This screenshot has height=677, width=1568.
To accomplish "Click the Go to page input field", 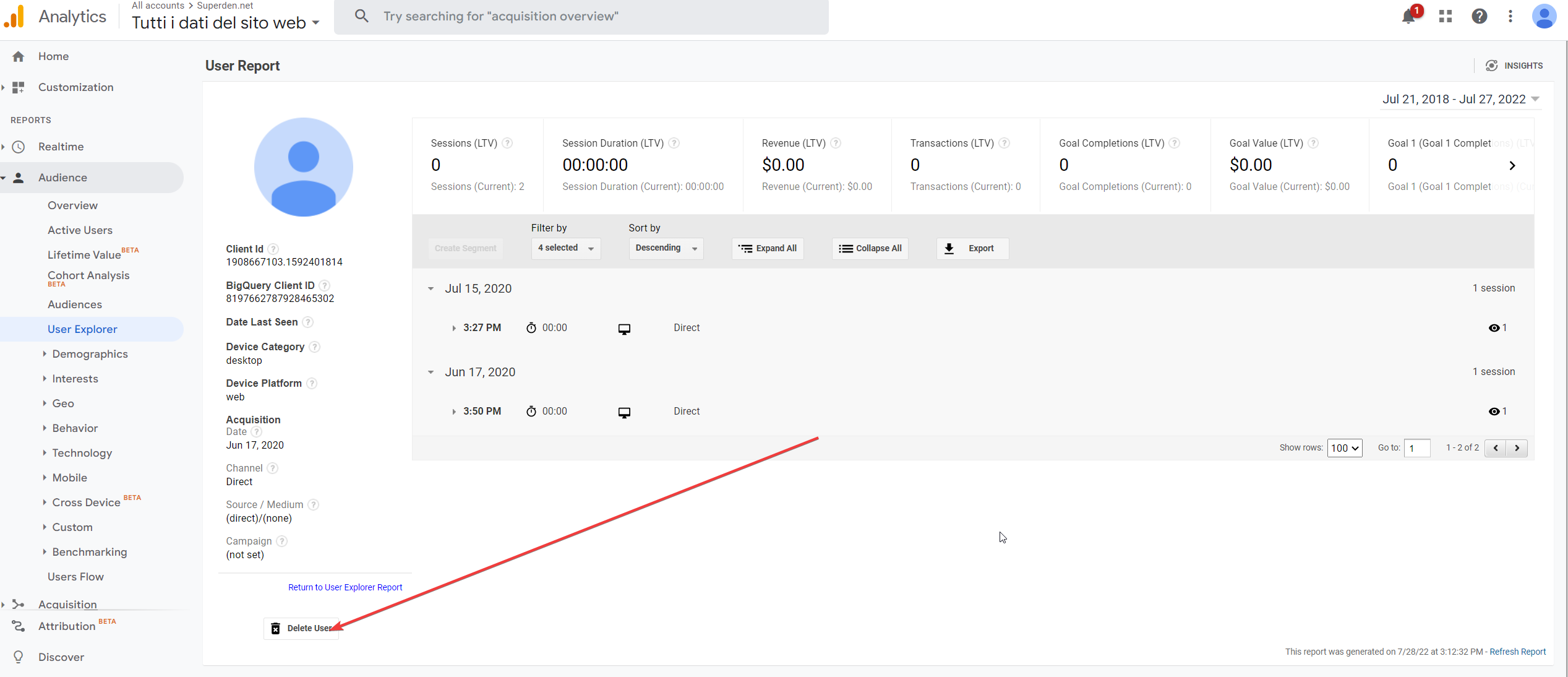I will [x=1416, y=448].
